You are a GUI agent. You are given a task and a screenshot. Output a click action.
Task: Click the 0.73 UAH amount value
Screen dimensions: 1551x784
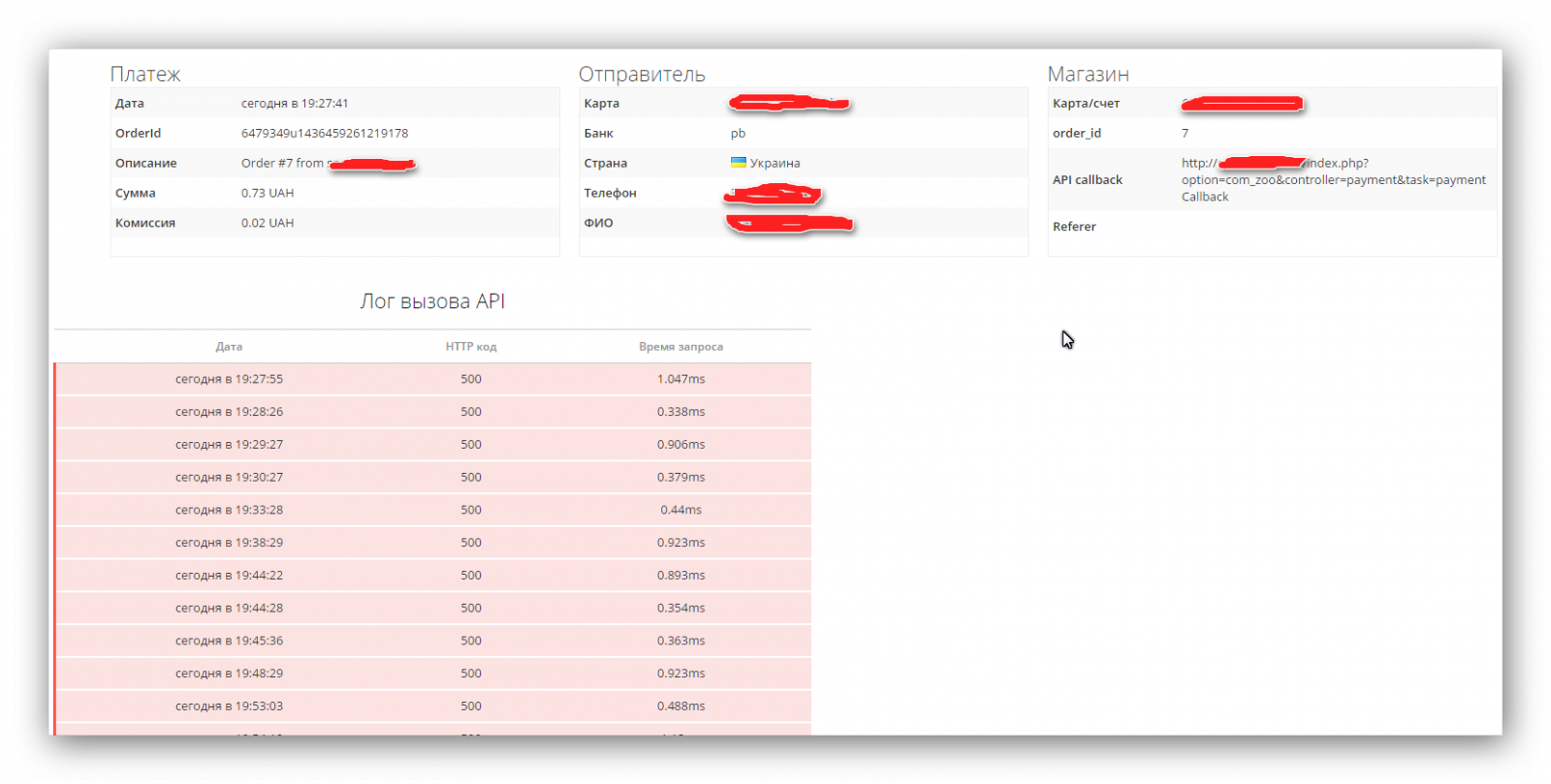tap(268, 194)
